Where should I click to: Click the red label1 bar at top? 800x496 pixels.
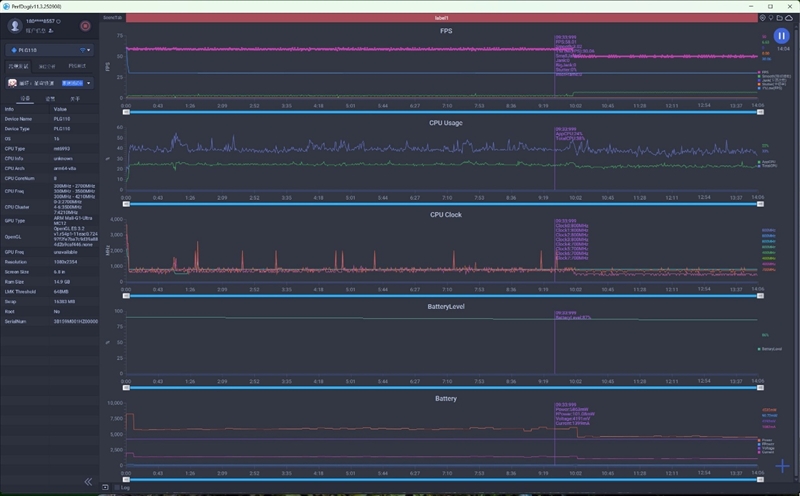440,17
